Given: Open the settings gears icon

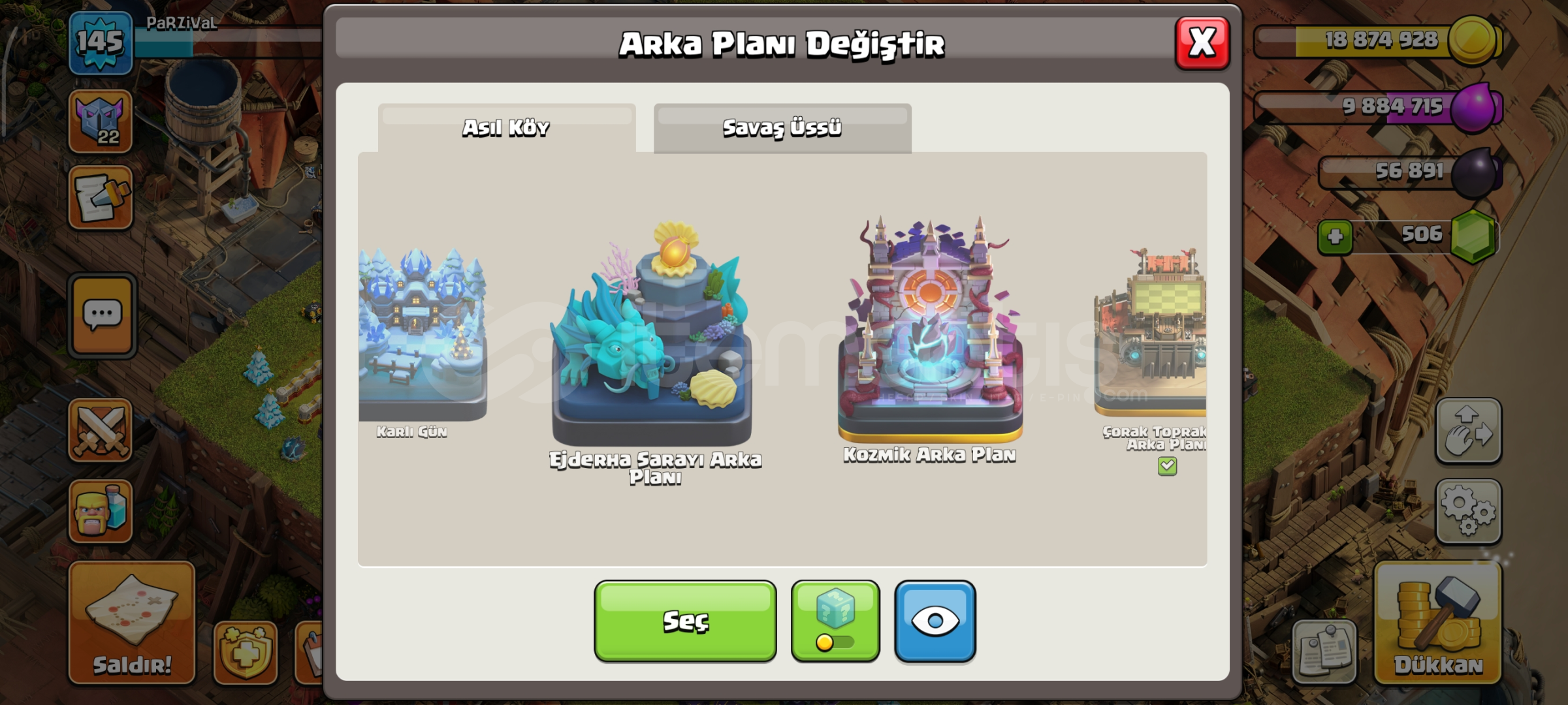Looking at the screenshot, I should [1468, 512].
